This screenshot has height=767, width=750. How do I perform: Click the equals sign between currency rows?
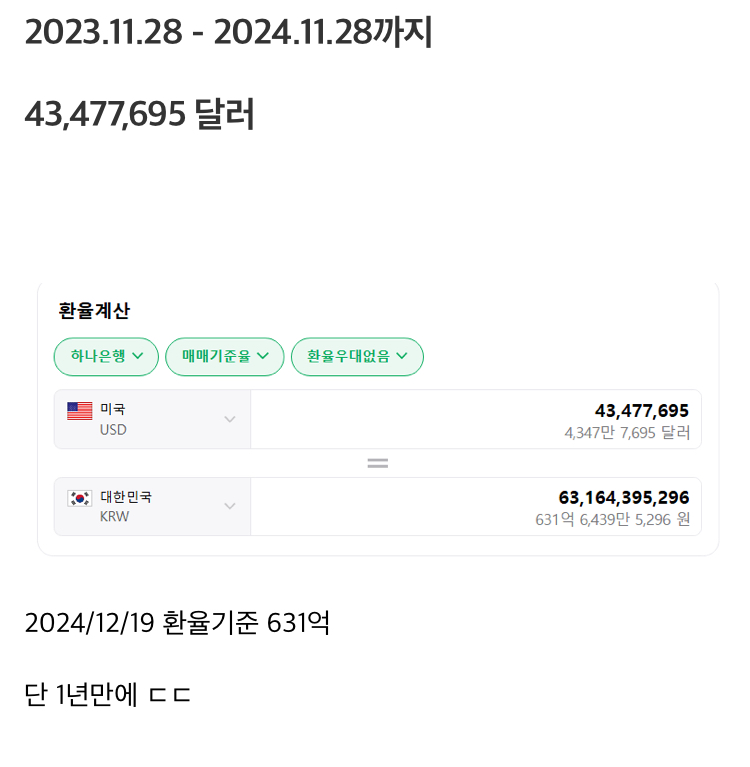click(378, 464)
